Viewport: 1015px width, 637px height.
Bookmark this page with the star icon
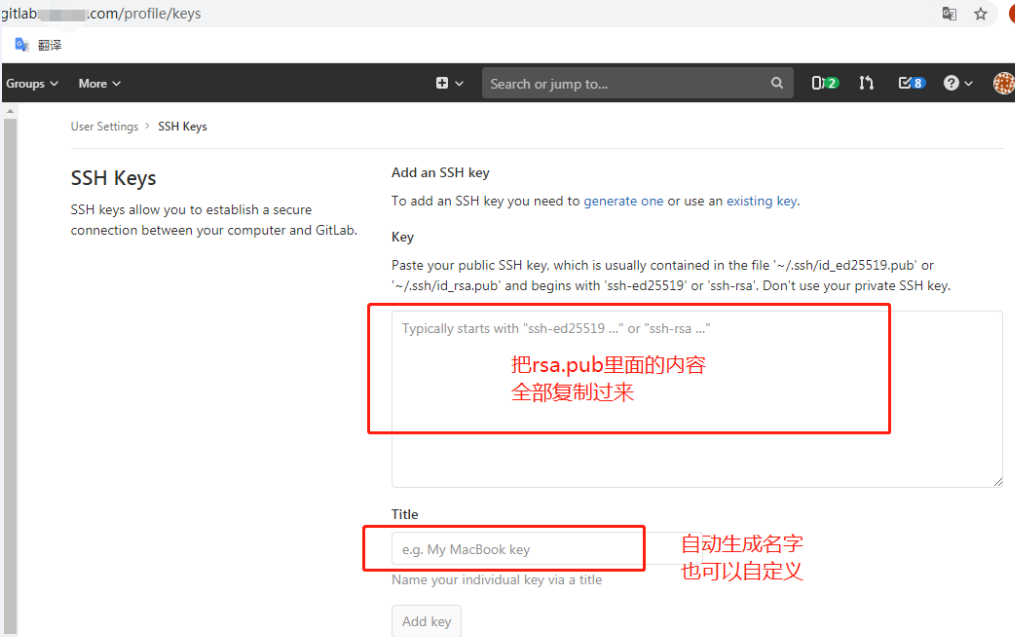tap(980, 14)
